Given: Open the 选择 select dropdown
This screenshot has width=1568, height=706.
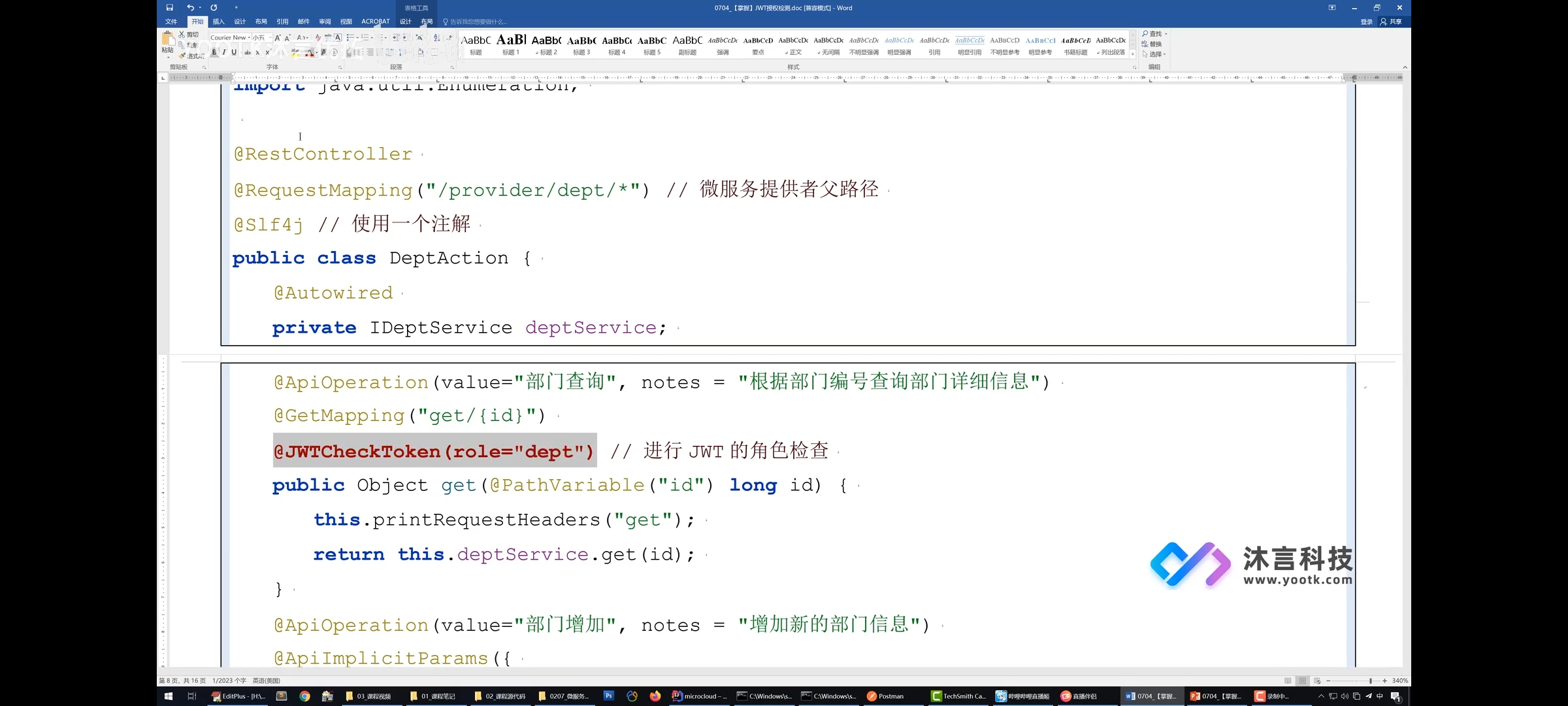Looking at the screenshot, I should (x=1154, y=54).
